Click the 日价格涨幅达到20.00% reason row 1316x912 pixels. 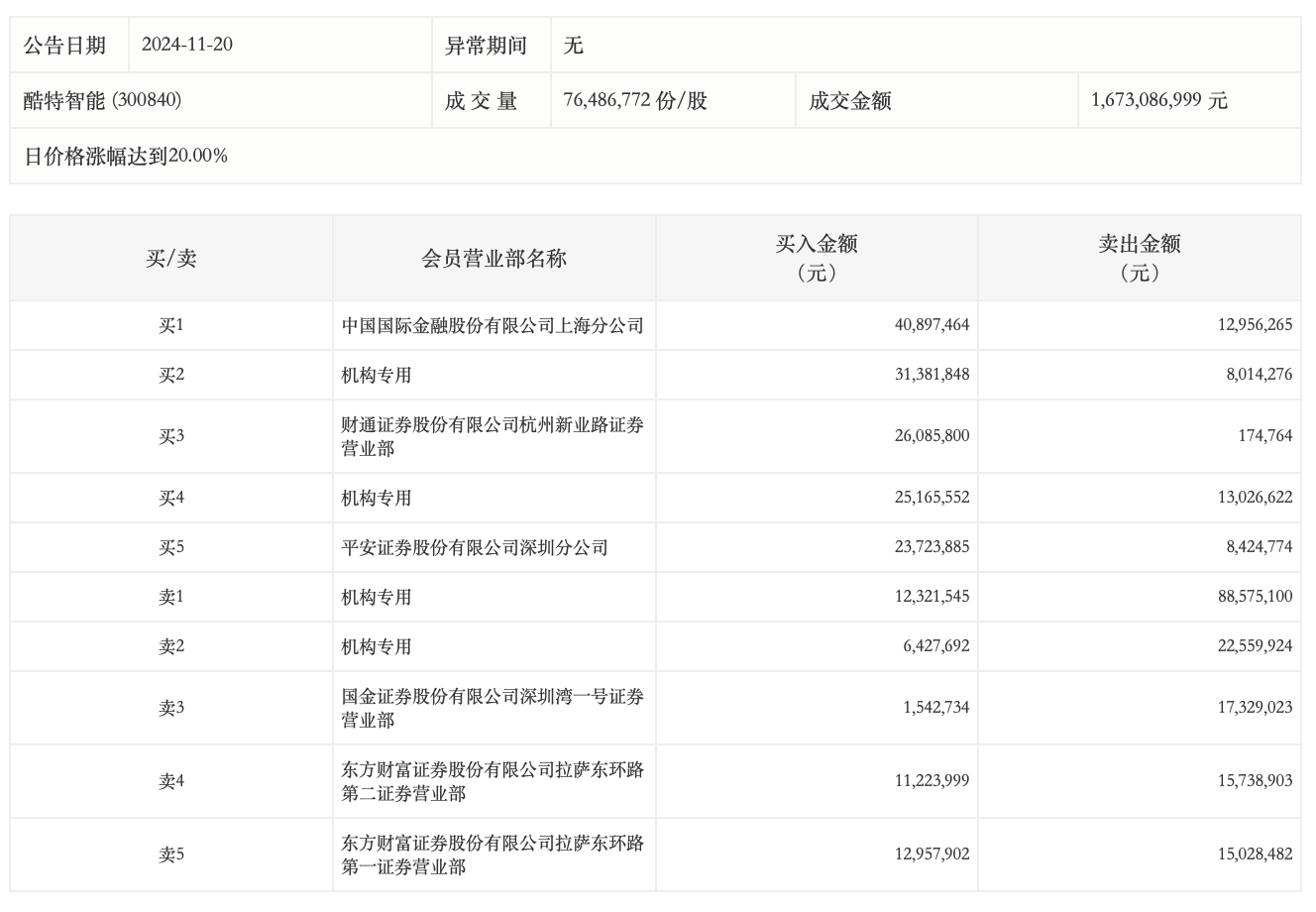(126, 156)
